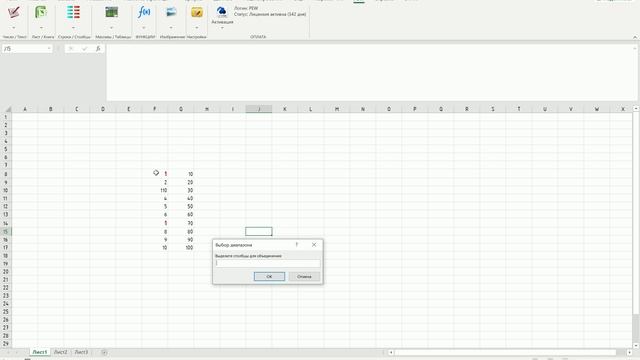Click inside the formula bar text area

click(x=371, y=72)
